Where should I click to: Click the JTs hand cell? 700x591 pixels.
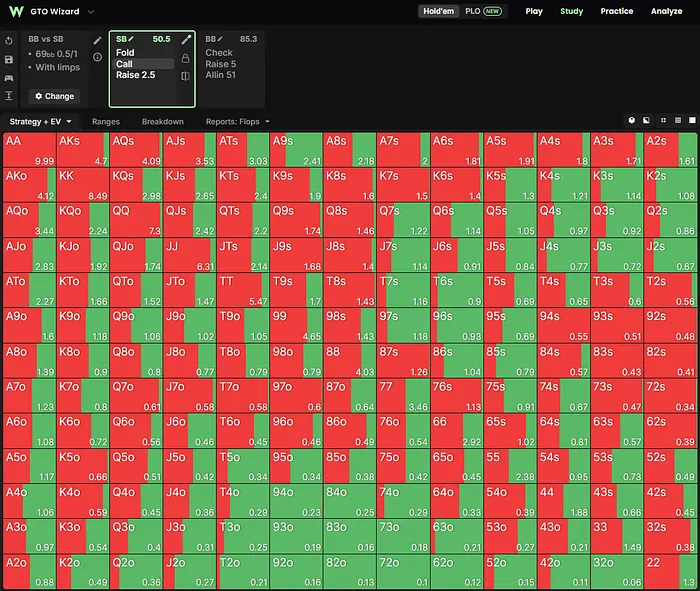click(243, 255)
